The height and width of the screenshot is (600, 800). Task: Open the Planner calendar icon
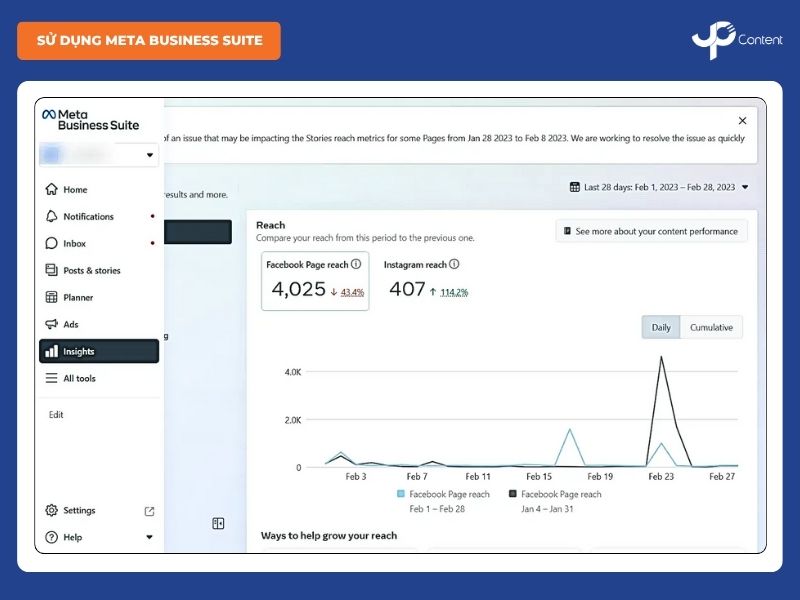pyautogui.click(x=52, y=298)
